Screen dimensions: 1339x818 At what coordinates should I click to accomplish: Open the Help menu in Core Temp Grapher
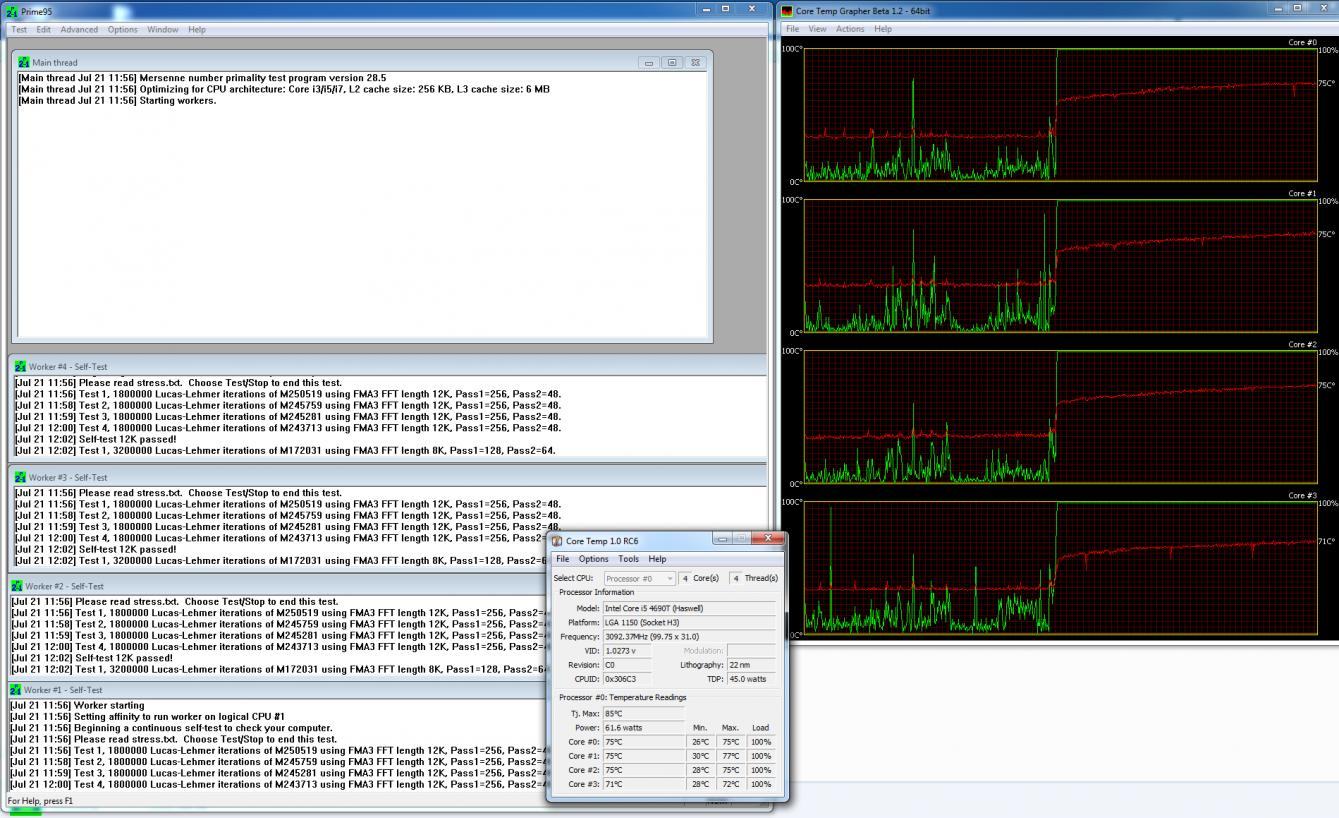[883, 29]
